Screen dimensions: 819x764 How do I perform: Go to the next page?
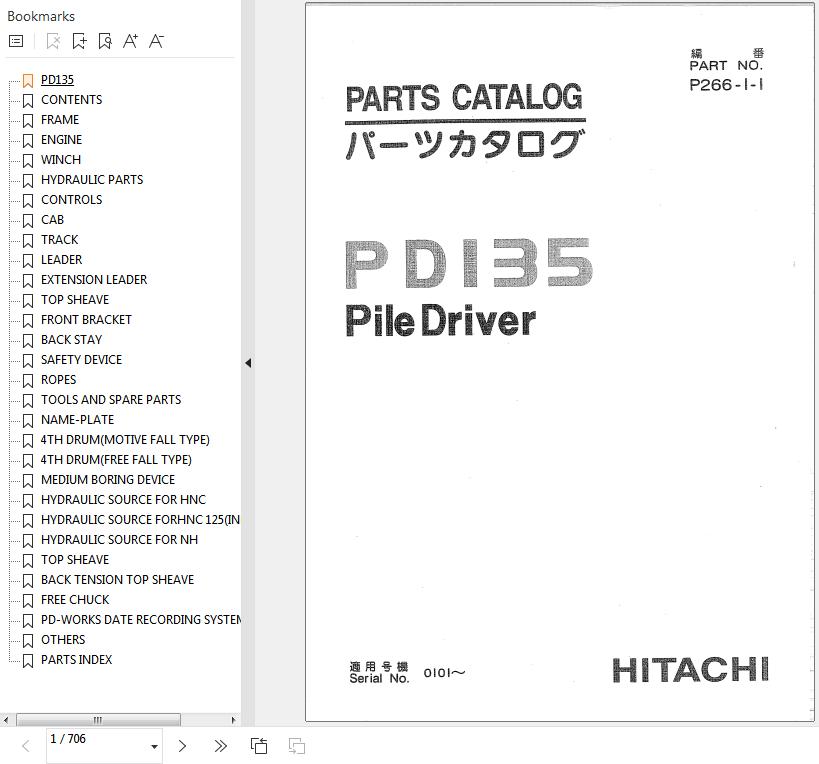point(182,746)
